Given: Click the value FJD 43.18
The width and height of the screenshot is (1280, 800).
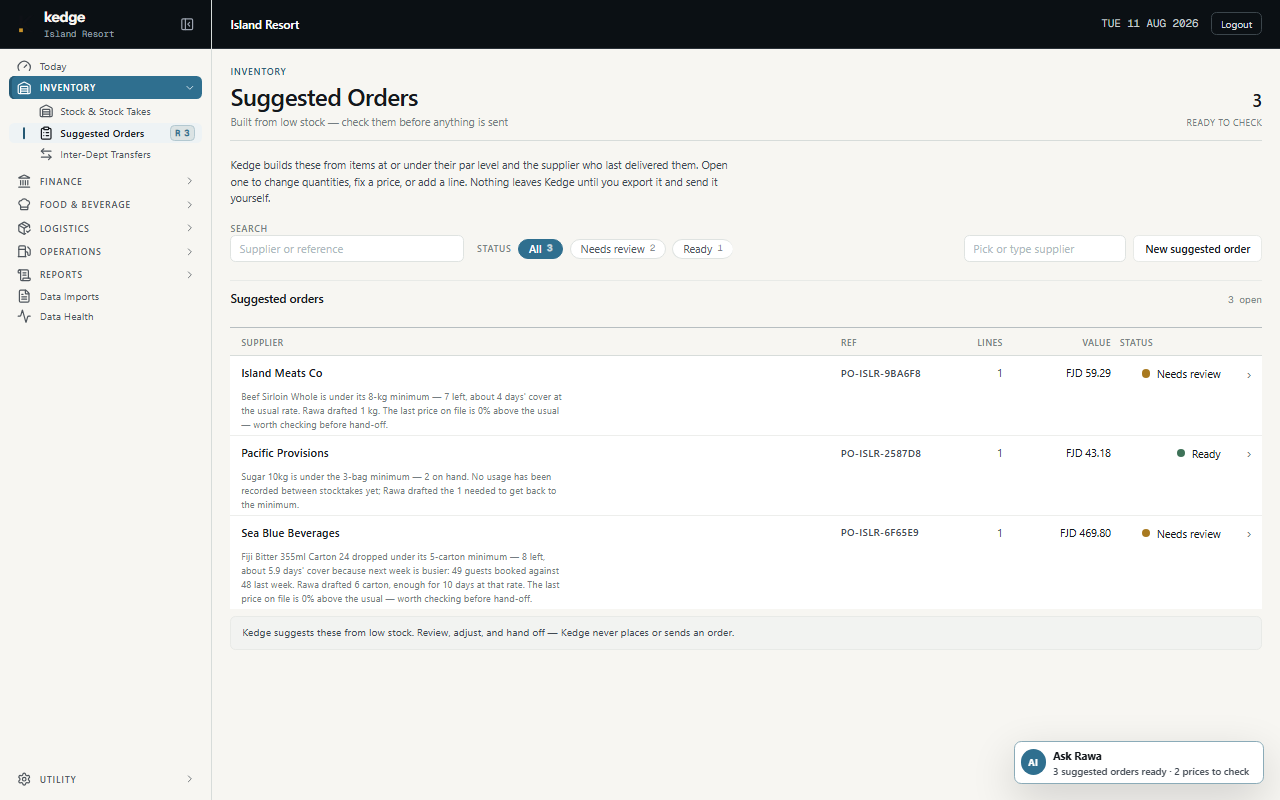Looking at the screenshot, I should [x=1088, y=453].
